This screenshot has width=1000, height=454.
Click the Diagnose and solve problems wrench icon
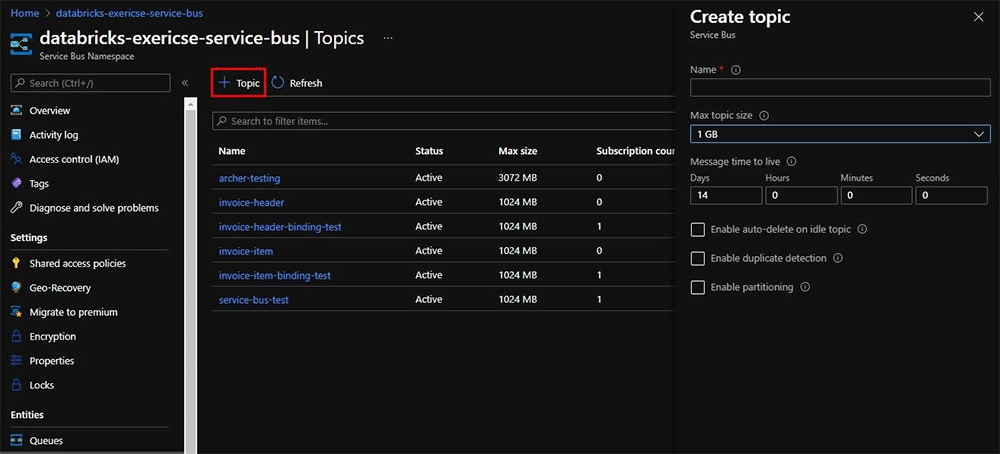point(17,208)
